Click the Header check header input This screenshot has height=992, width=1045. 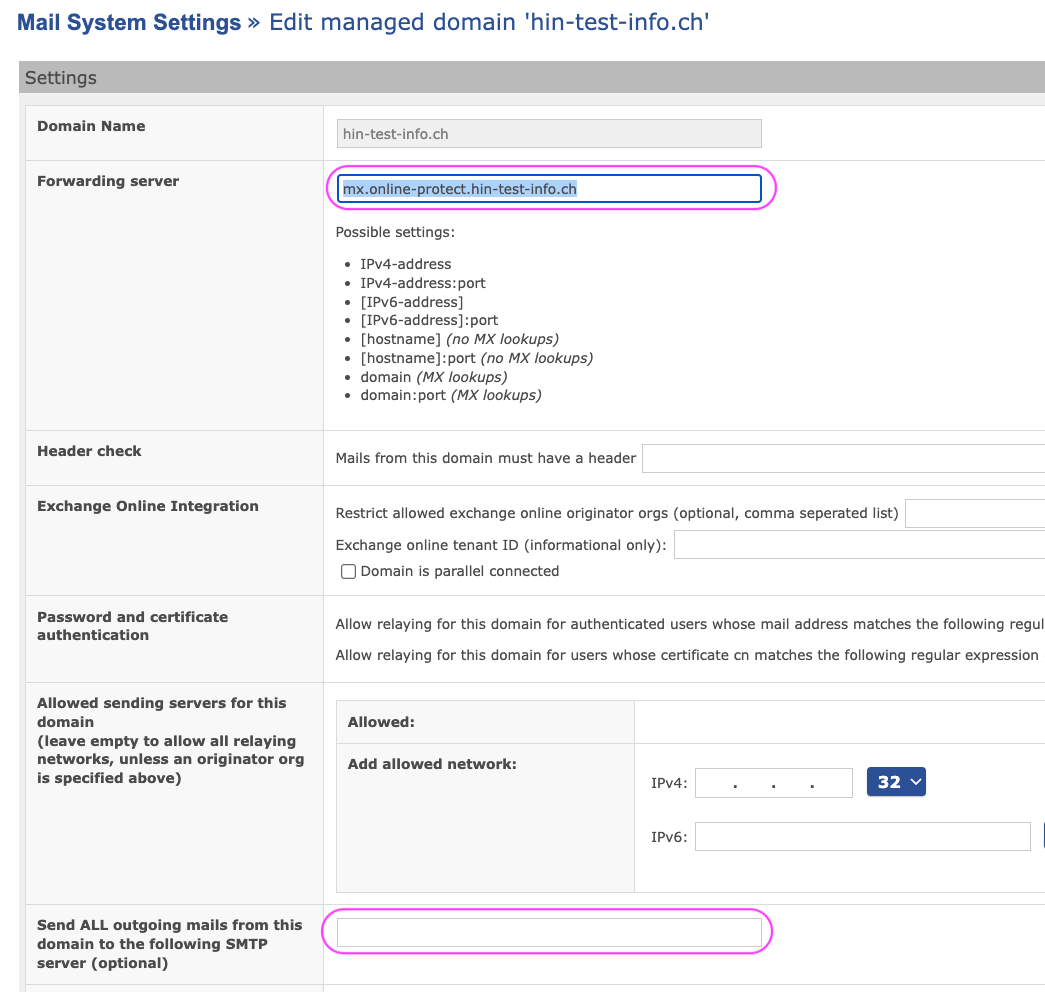tap(843, 458)
